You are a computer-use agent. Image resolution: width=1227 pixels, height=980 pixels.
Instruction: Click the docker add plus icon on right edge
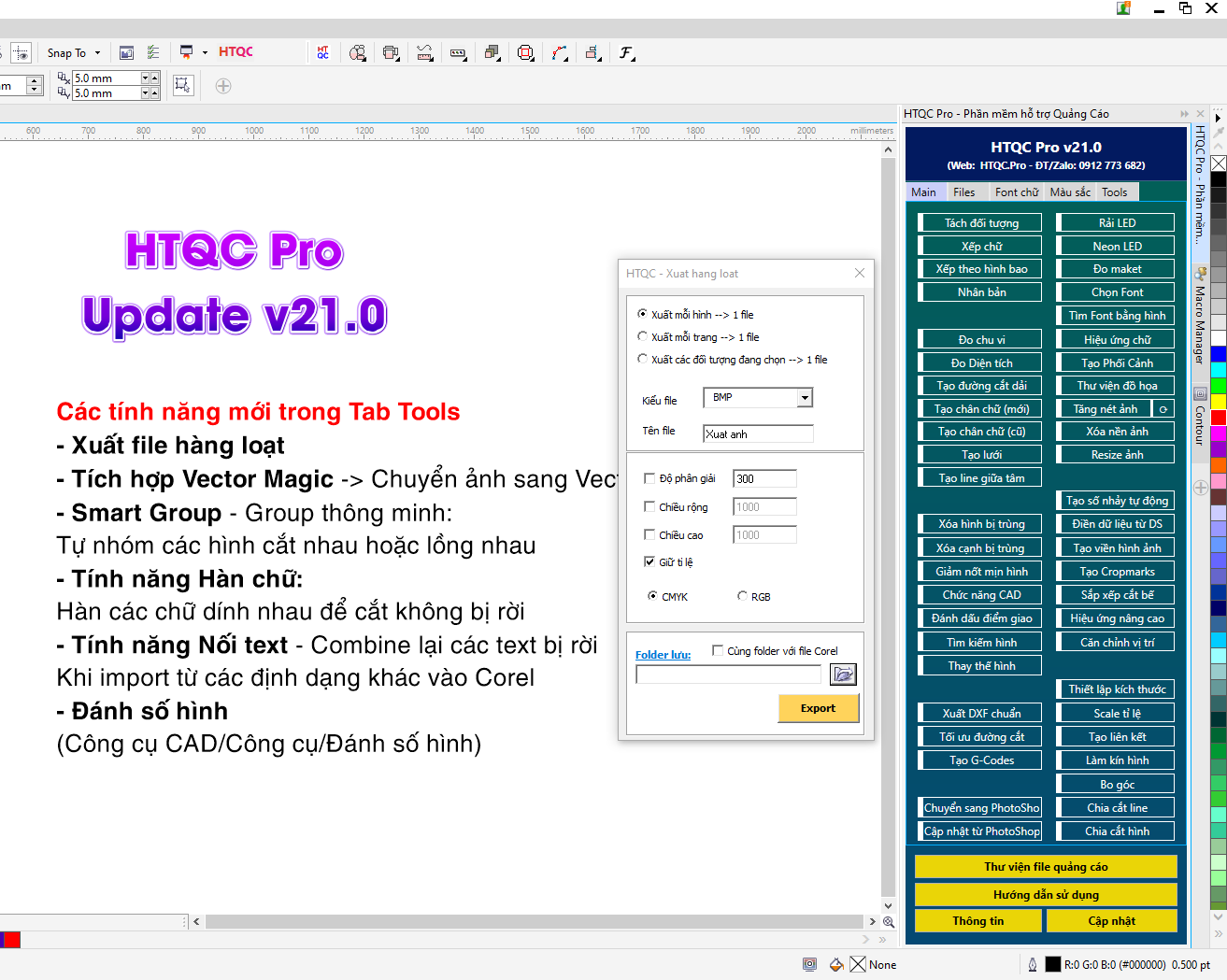click(x=1201, y=488)
